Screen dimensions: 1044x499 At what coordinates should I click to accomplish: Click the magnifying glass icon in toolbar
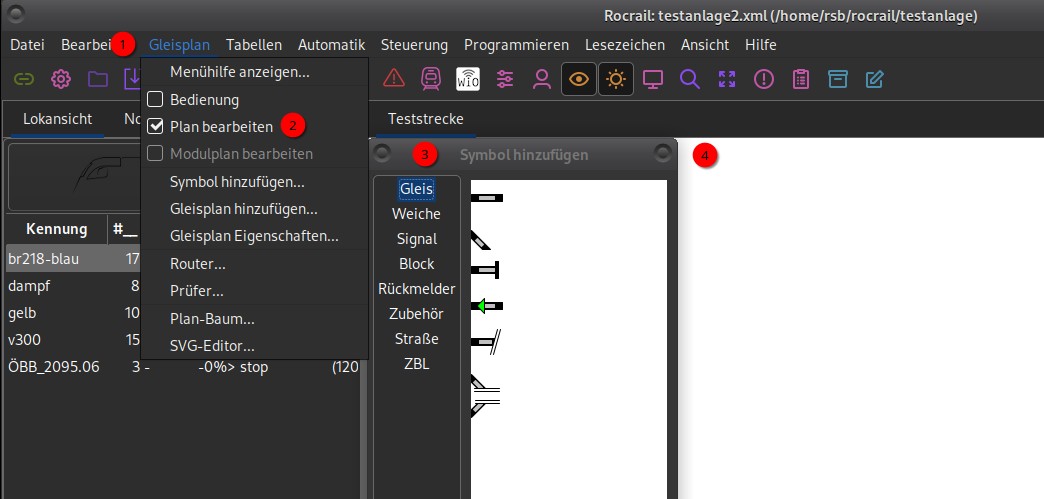[x=689, y=79]
